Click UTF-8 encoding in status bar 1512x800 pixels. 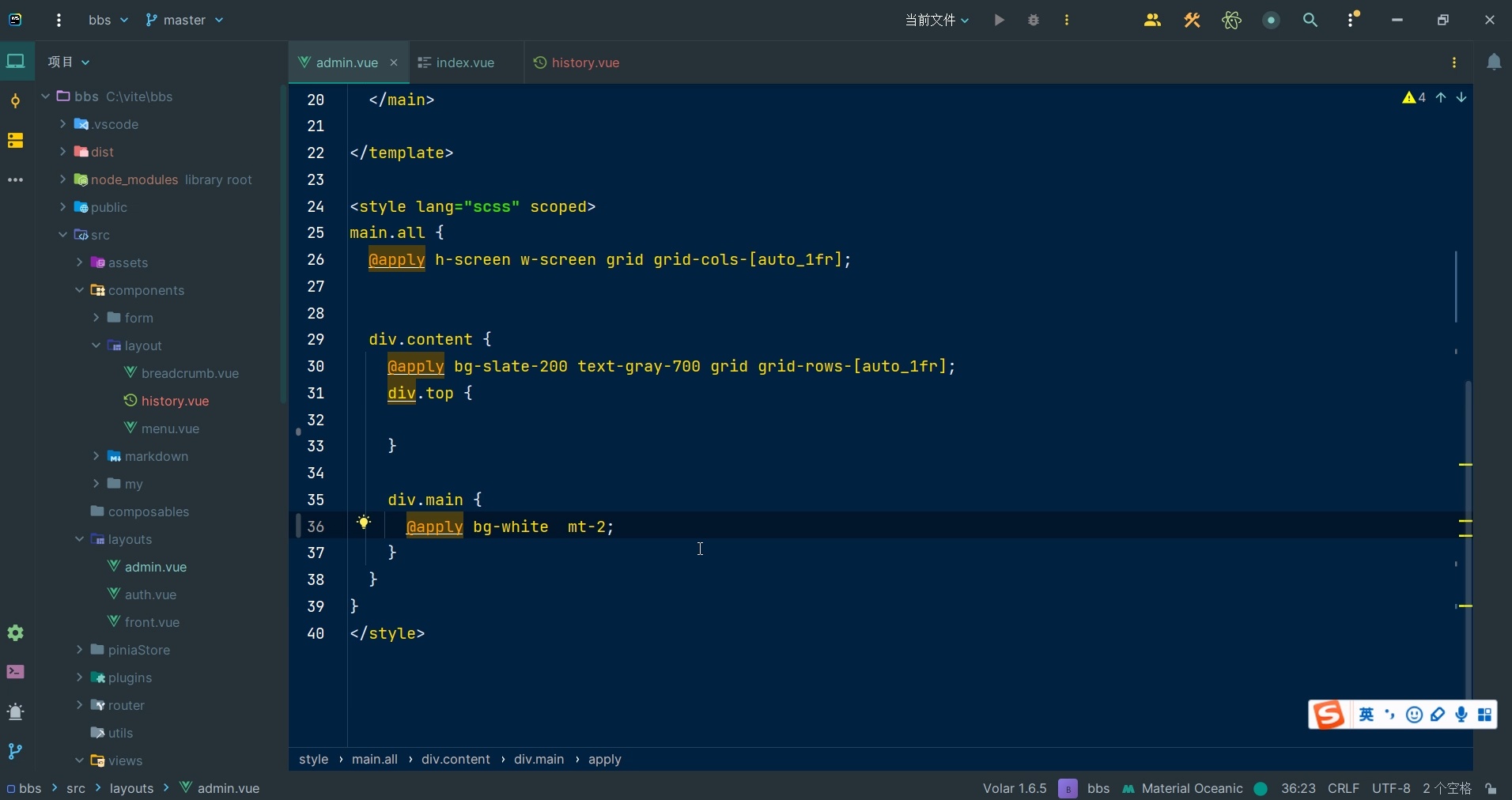tap(1391, 789)
